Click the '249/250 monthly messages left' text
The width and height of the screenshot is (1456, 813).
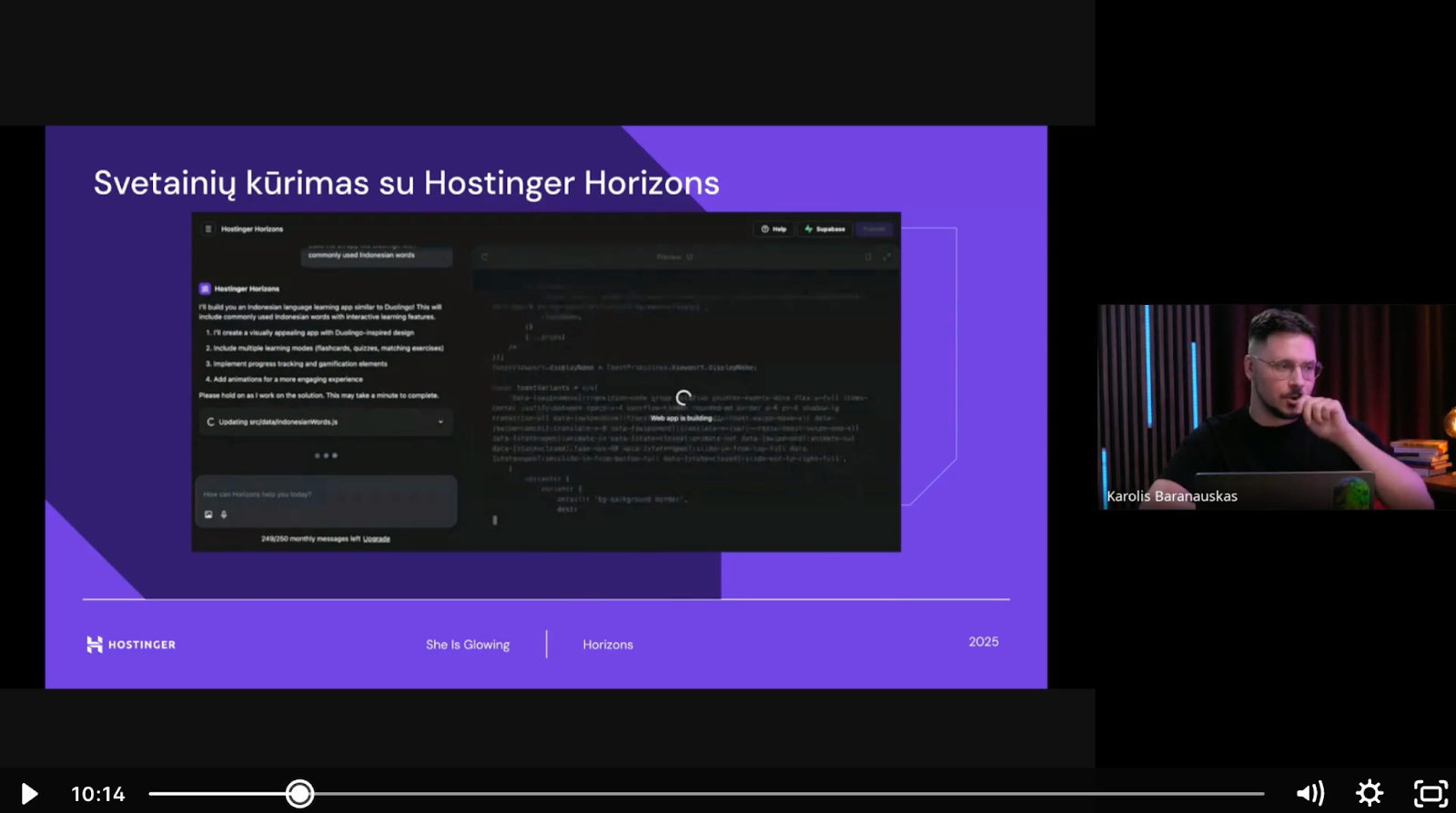pos(310,539)
